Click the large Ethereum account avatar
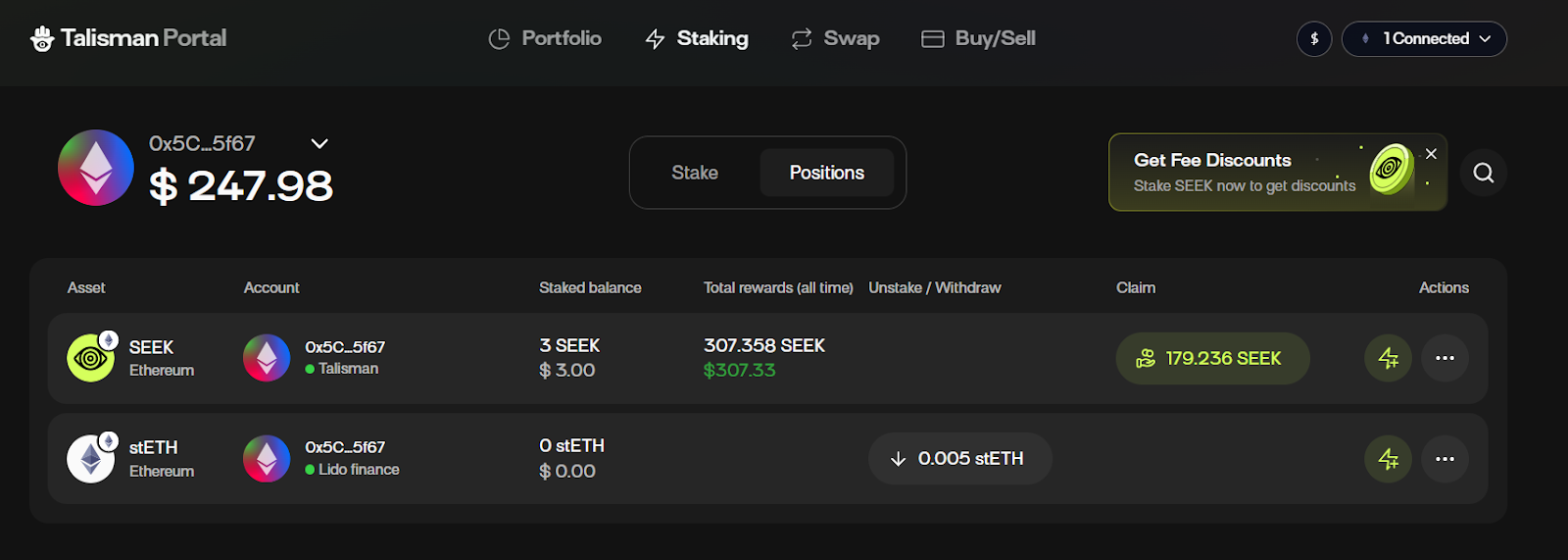Viewport: 1568px width, 560px height. (x=96, y=168)
